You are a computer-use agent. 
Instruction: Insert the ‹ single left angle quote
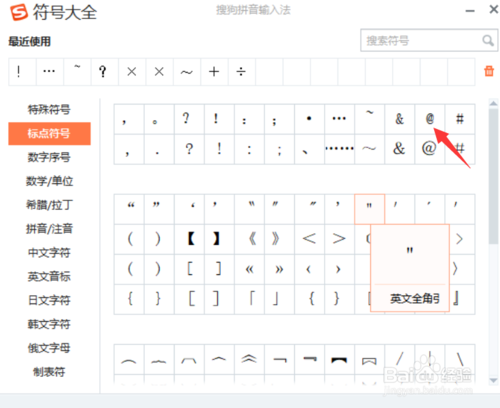pyautogui.click(x=309, y=269)
